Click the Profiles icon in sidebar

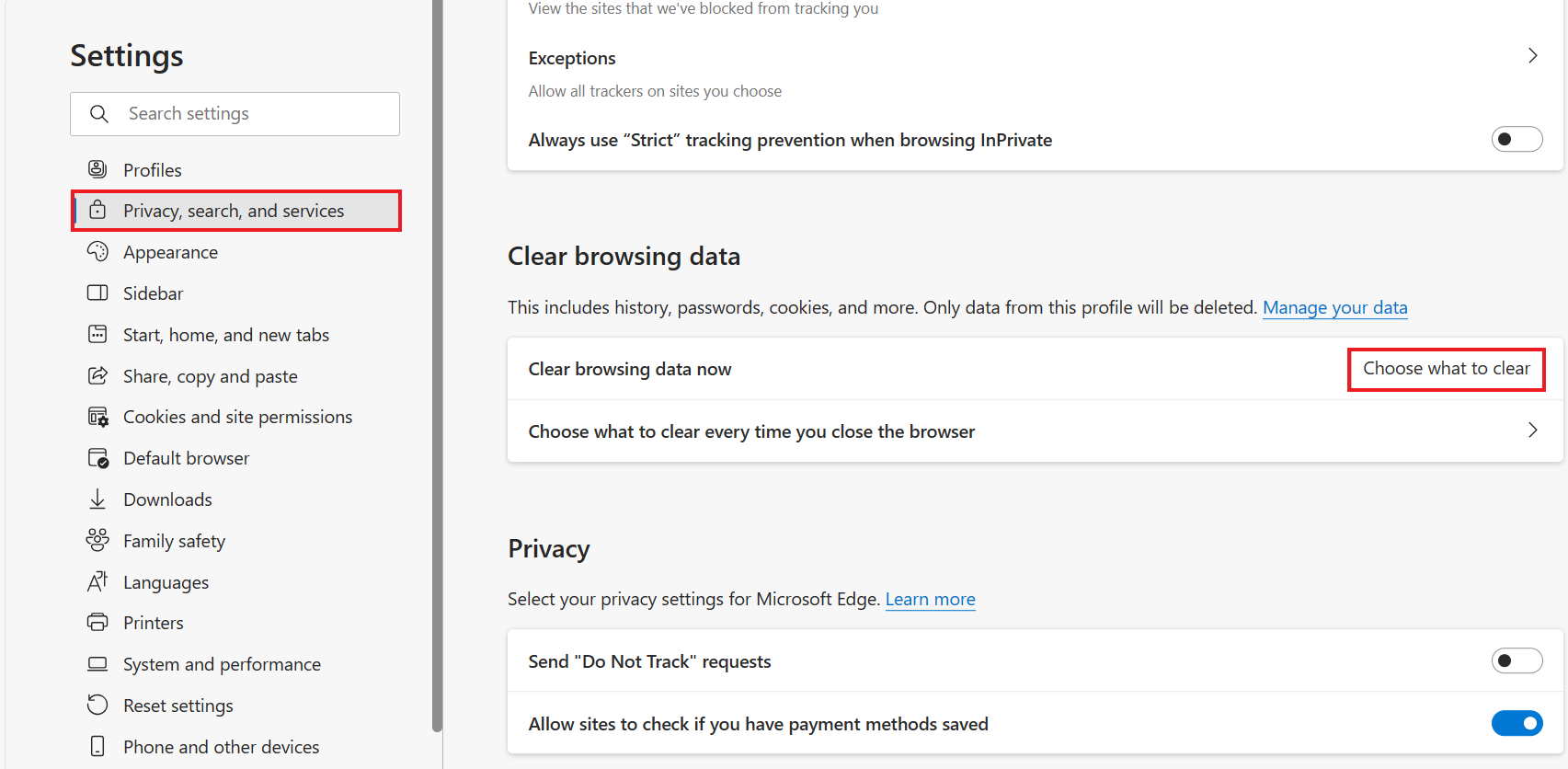pos(97,169)
